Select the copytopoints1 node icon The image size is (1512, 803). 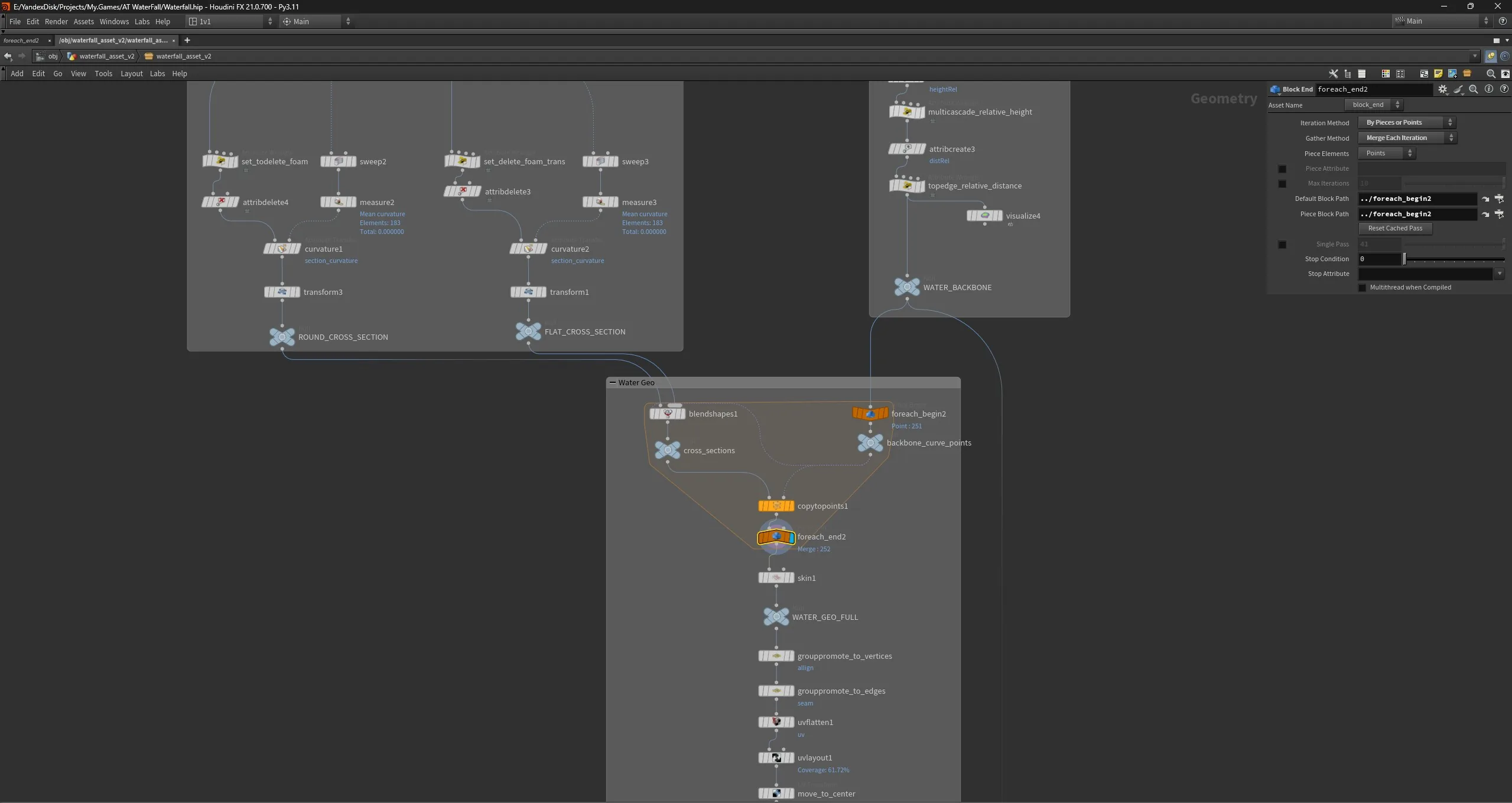pyautogui.click(x=776, y=506)
